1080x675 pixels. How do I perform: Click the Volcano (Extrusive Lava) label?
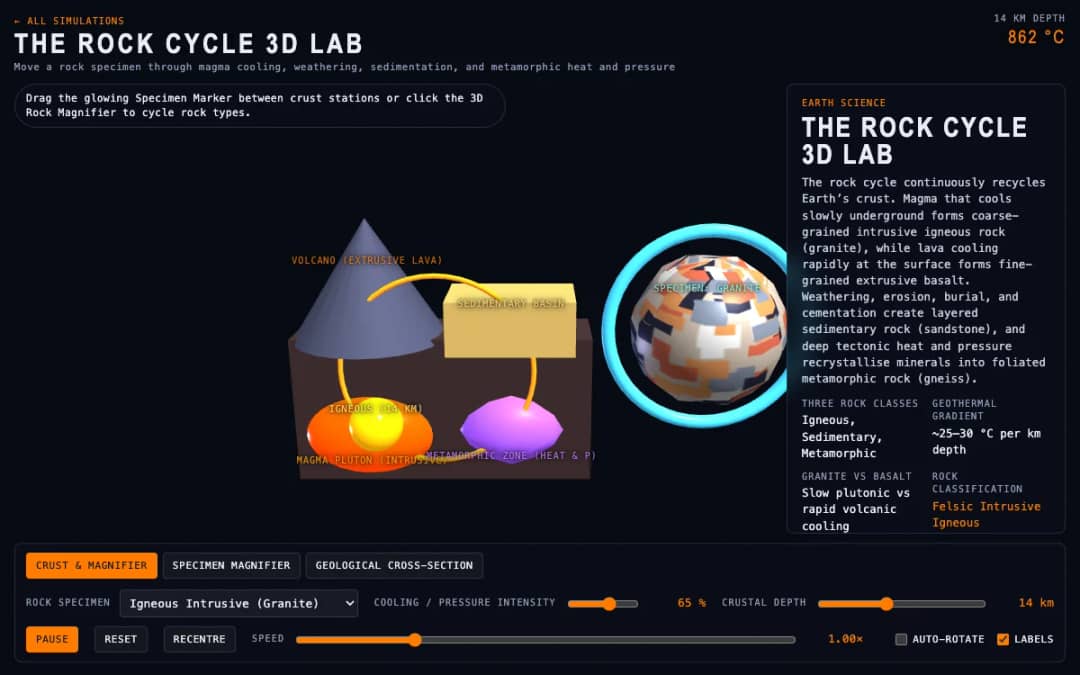point(366,260)
